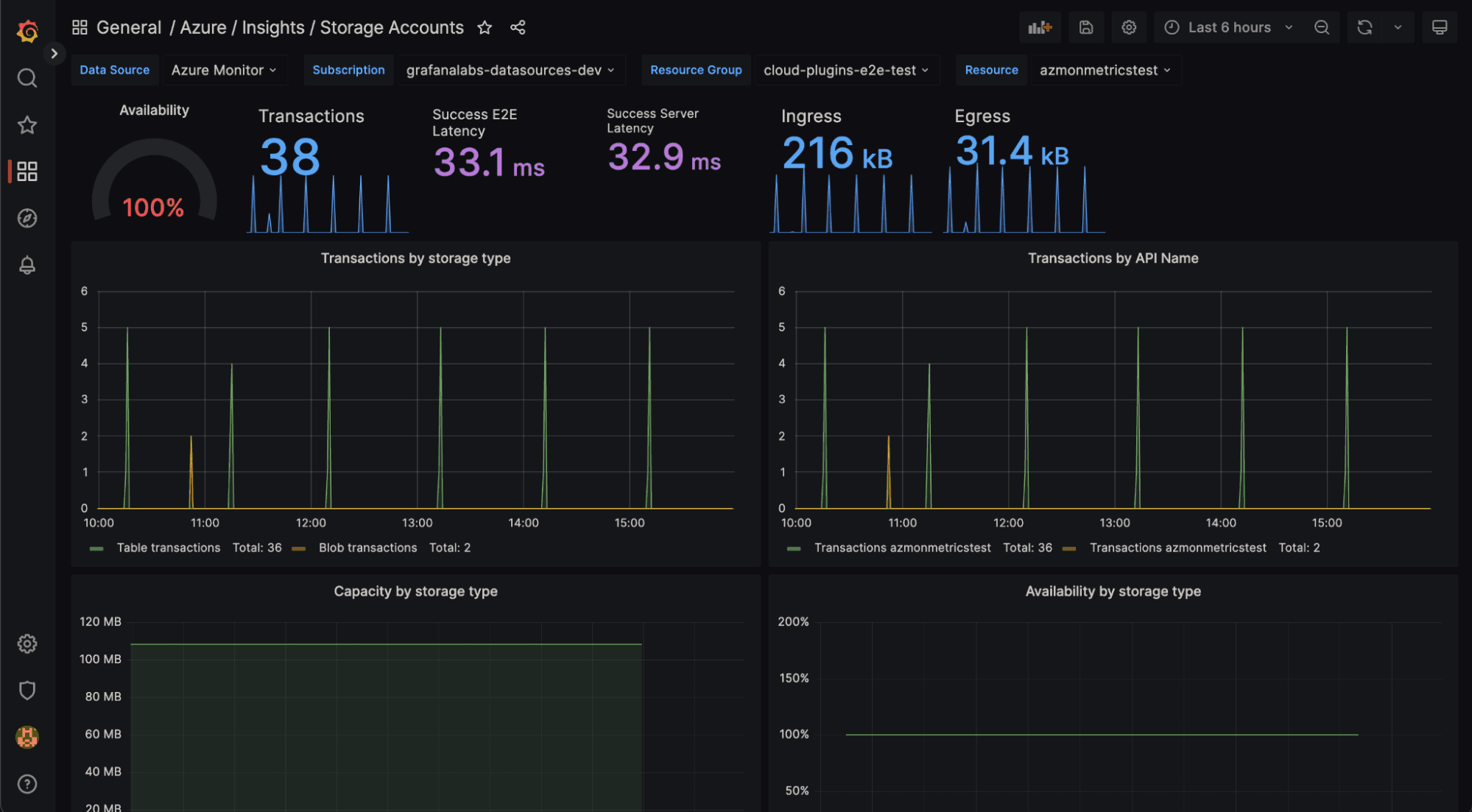Open the cloud-plugins-e2e-test resource group selector
1472x812 pixels.
tap(845, 70)
